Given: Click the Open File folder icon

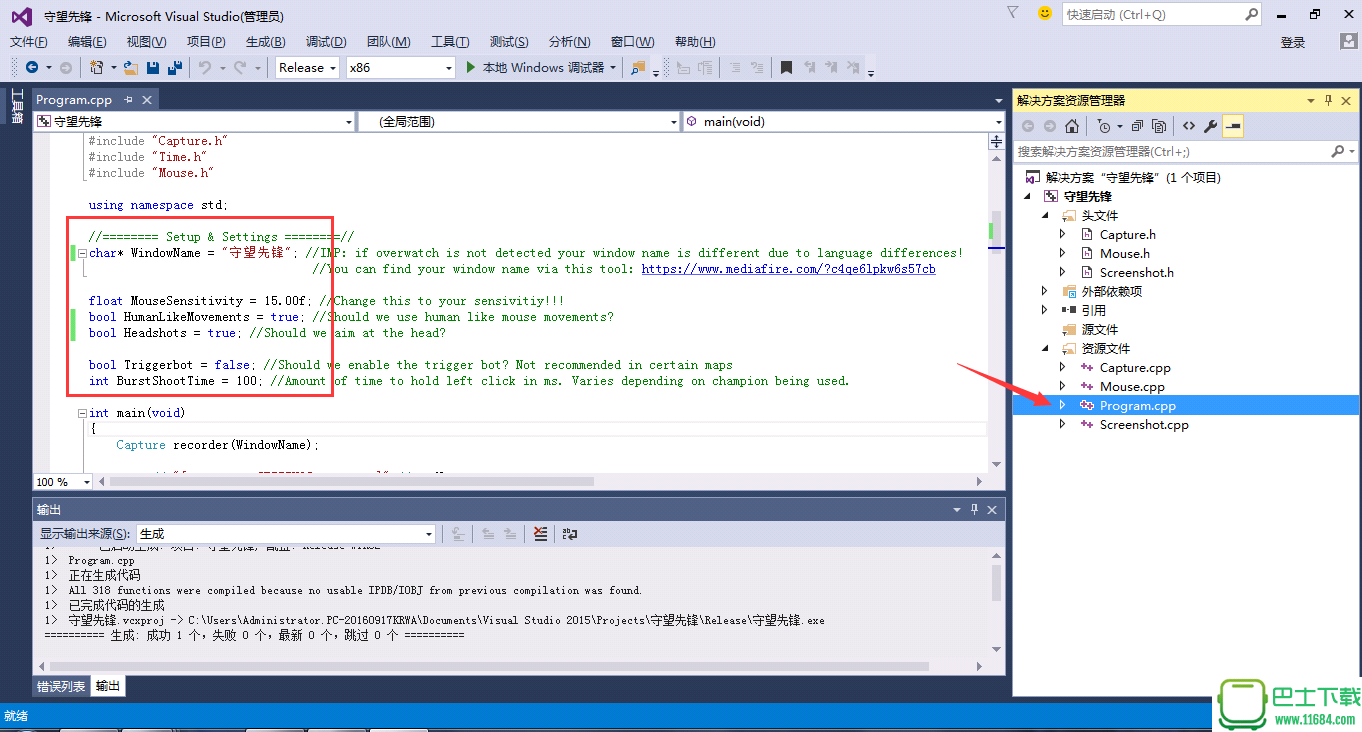Looking at the screenshot, I should click(131, 67).
